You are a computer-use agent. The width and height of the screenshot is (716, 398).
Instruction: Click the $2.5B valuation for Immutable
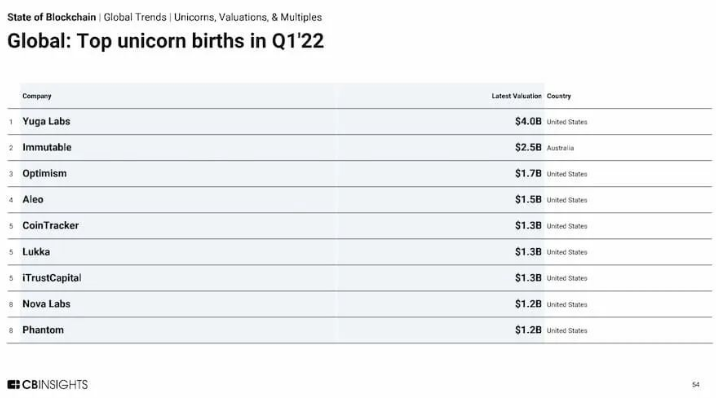point(528,147)
